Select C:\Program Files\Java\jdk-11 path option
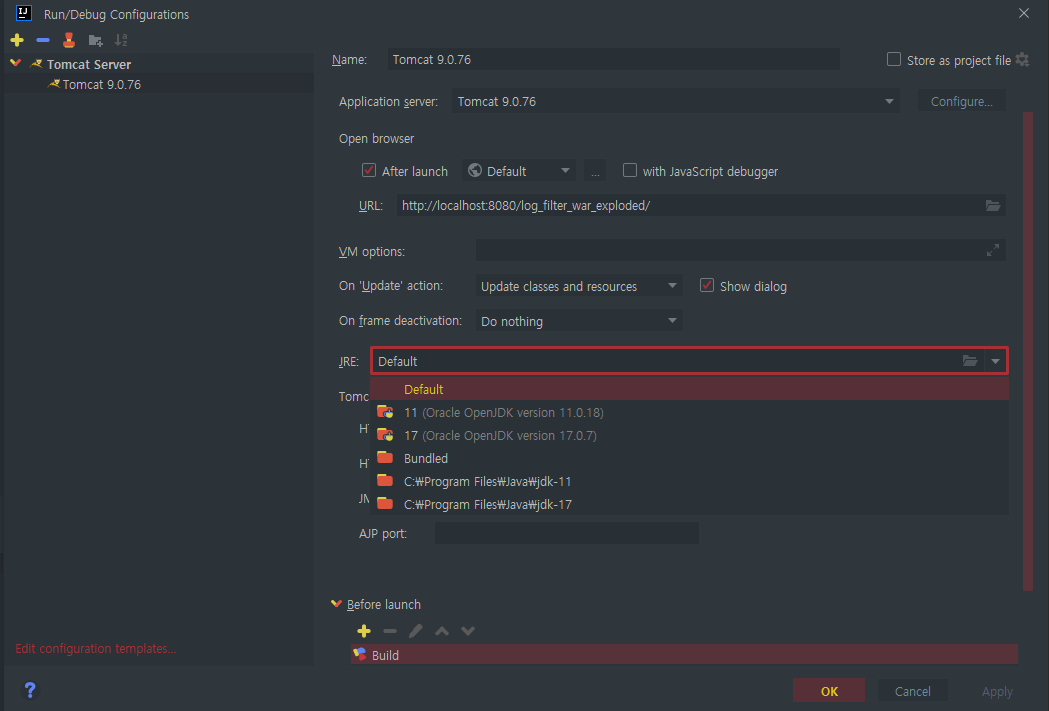1049x711 pixels. pyautogui.click(x=689, y=482)
